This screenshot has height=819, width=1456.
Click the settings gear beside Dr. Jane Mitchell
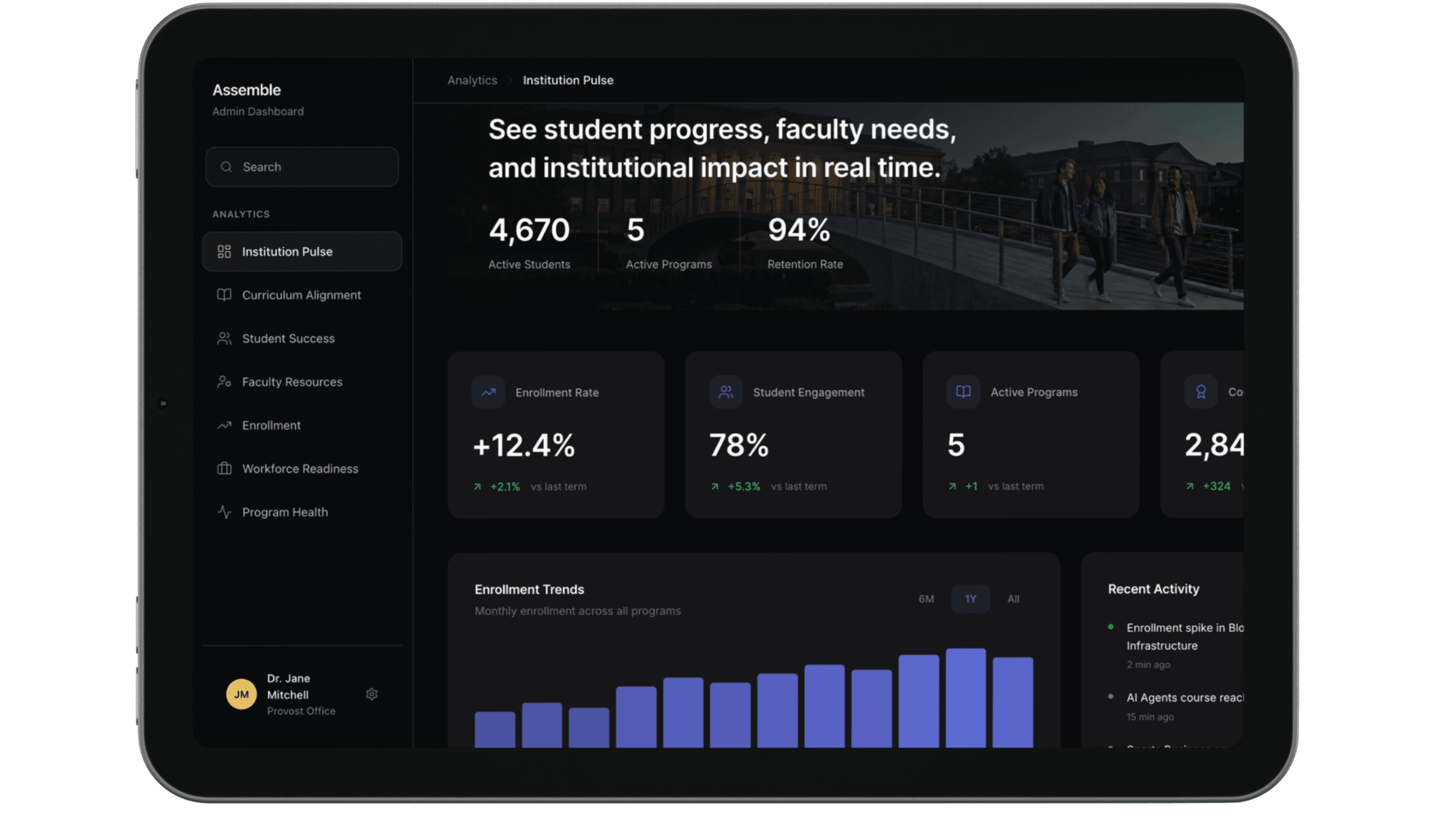[371, 694]
